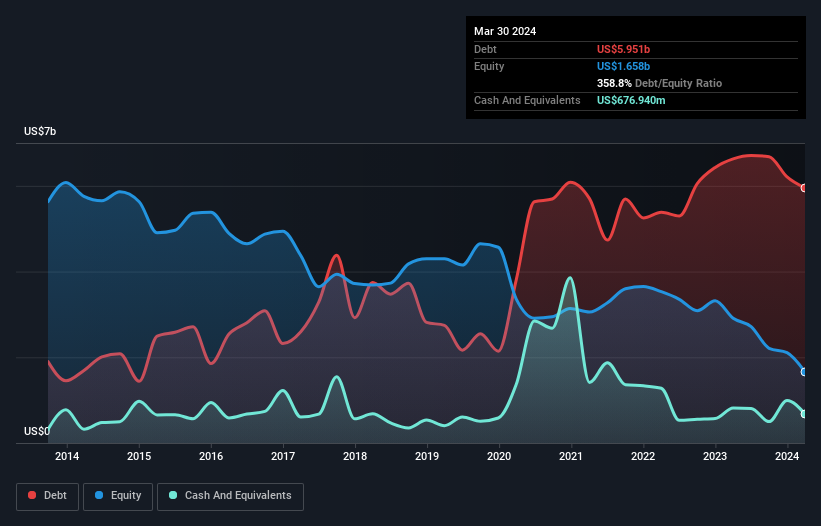Click the US$0 y-axis label
The width and height of the screenshot is (821, 526).
click(37, 431)
